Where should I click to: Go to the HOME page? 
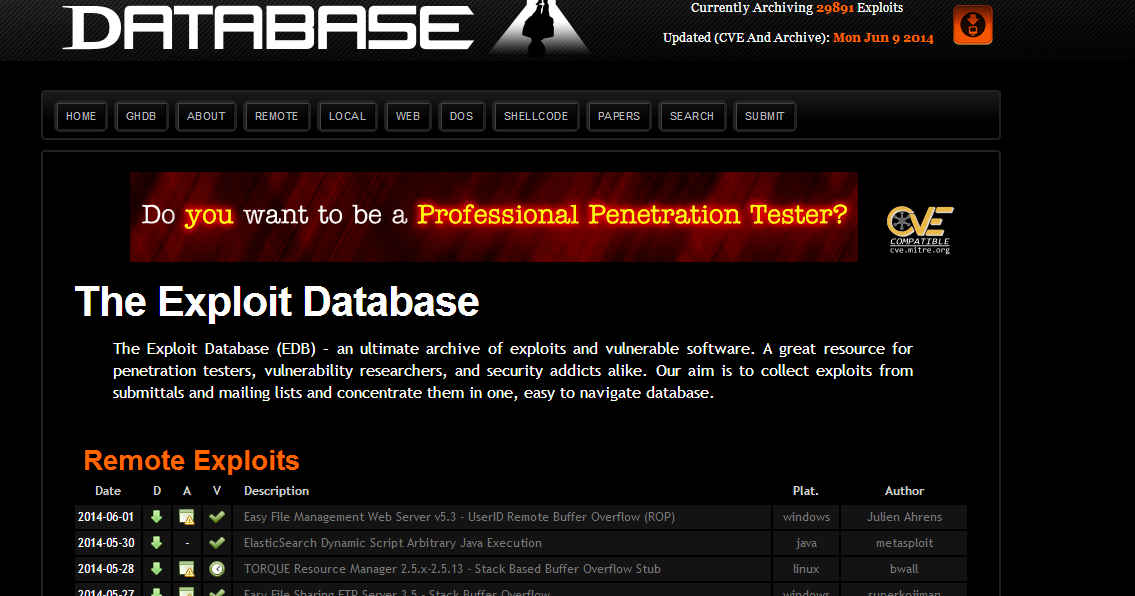coord(81,116)
